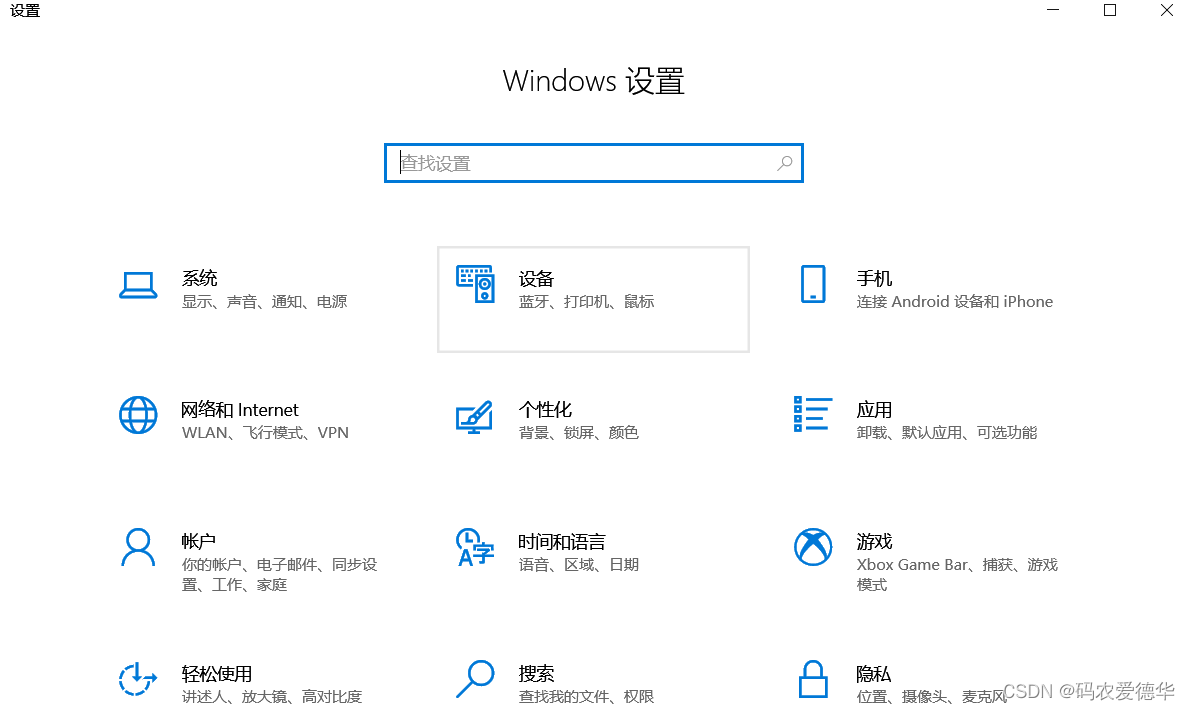1190x710 pixels.
Task: Select the 设备 heading text
Action: click(536, 278)
